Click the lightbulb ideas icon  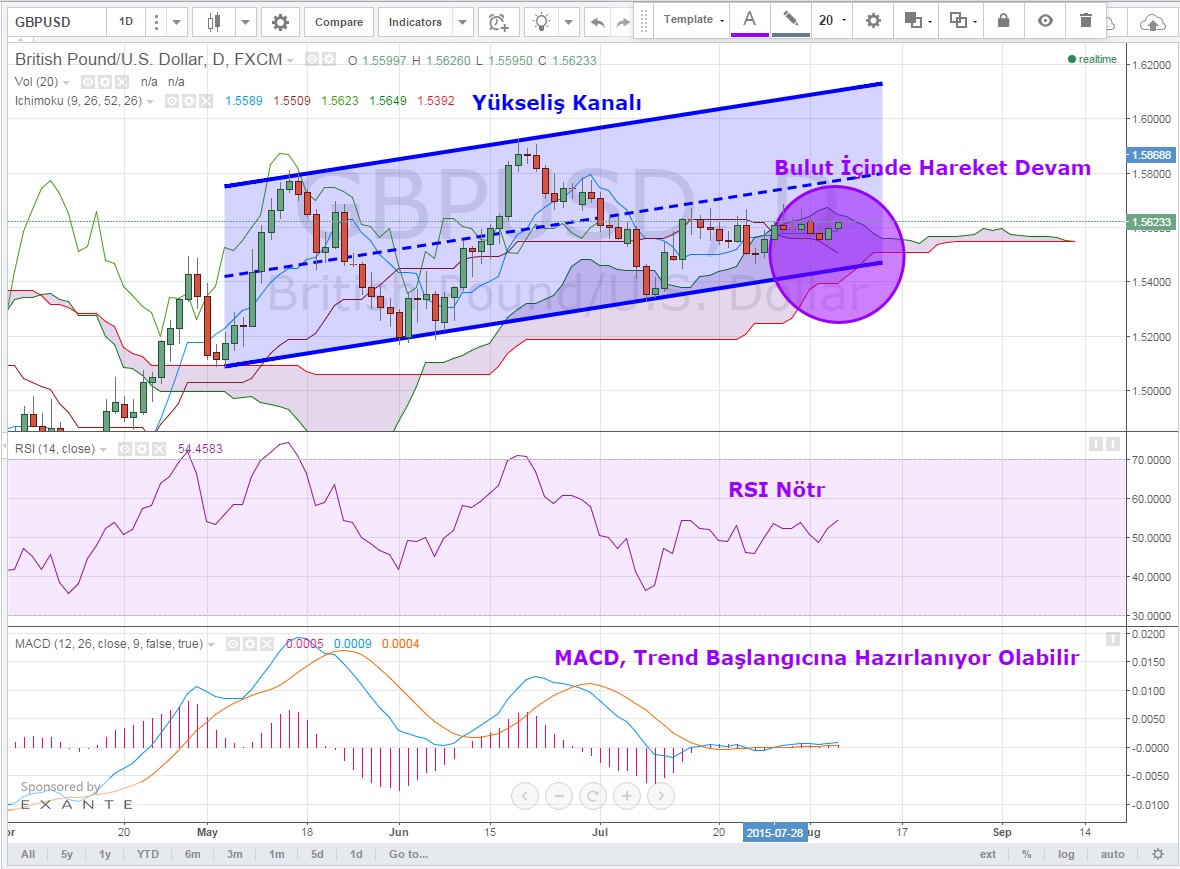[541, 21]
